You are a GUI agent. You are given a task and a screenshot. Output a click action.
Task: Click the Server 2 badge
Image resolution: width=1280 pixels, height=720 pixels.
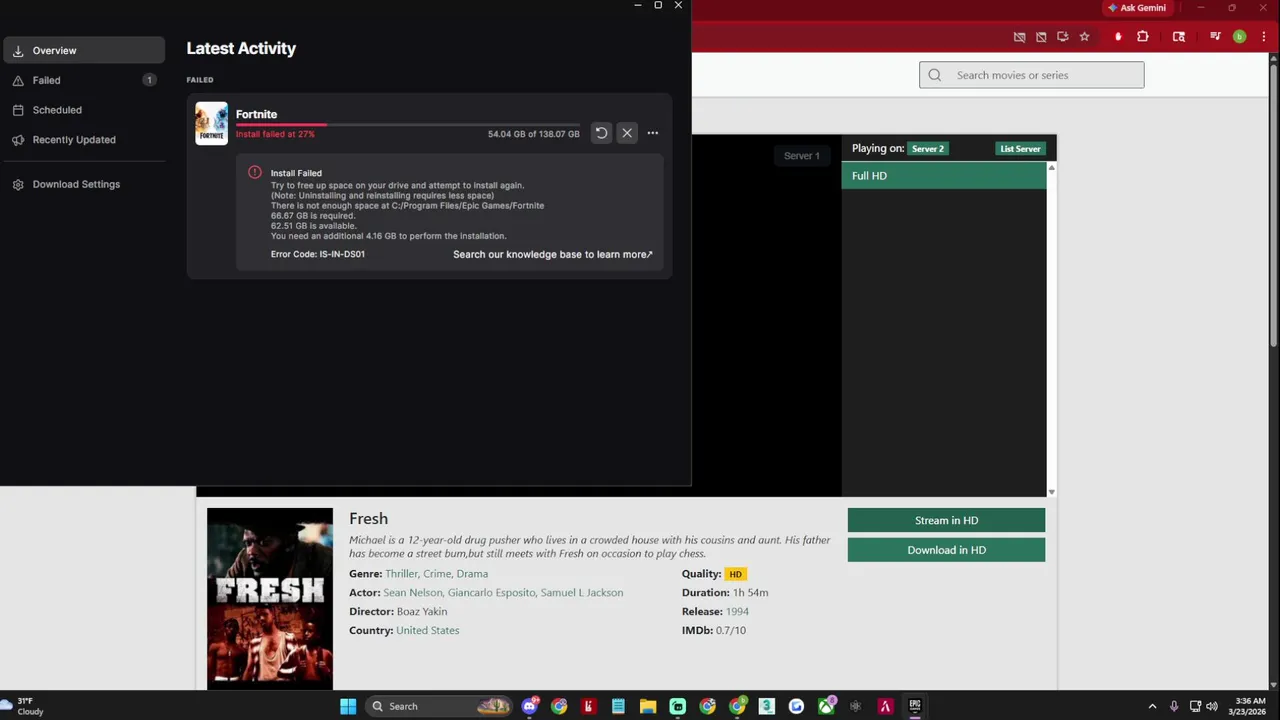[927, 149]
